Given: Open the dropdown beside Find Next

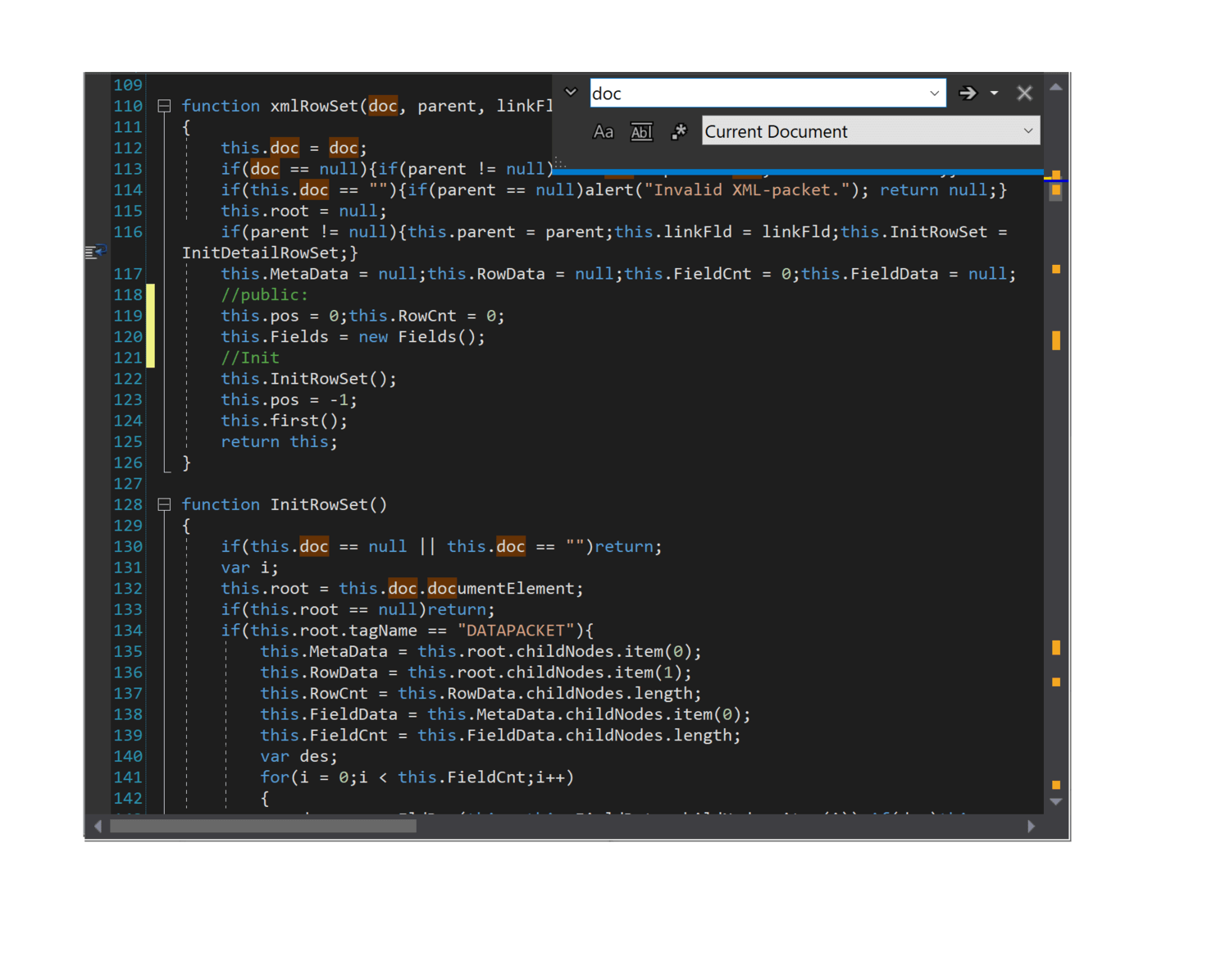Looking at the screenshot, I should pyautogui.click(x=994, y=93).
